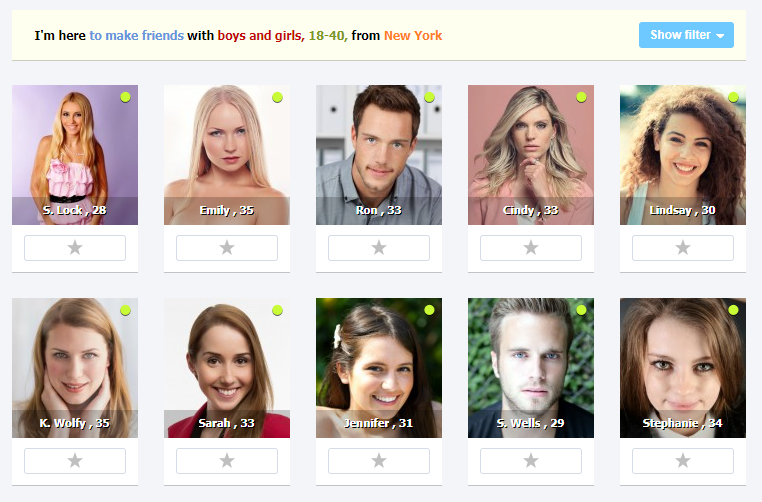Image resolution: width=762 pixels, height=502 pixels.
Task: Click the name label 'Jennifer, 31'
Action: pos(379,423)
